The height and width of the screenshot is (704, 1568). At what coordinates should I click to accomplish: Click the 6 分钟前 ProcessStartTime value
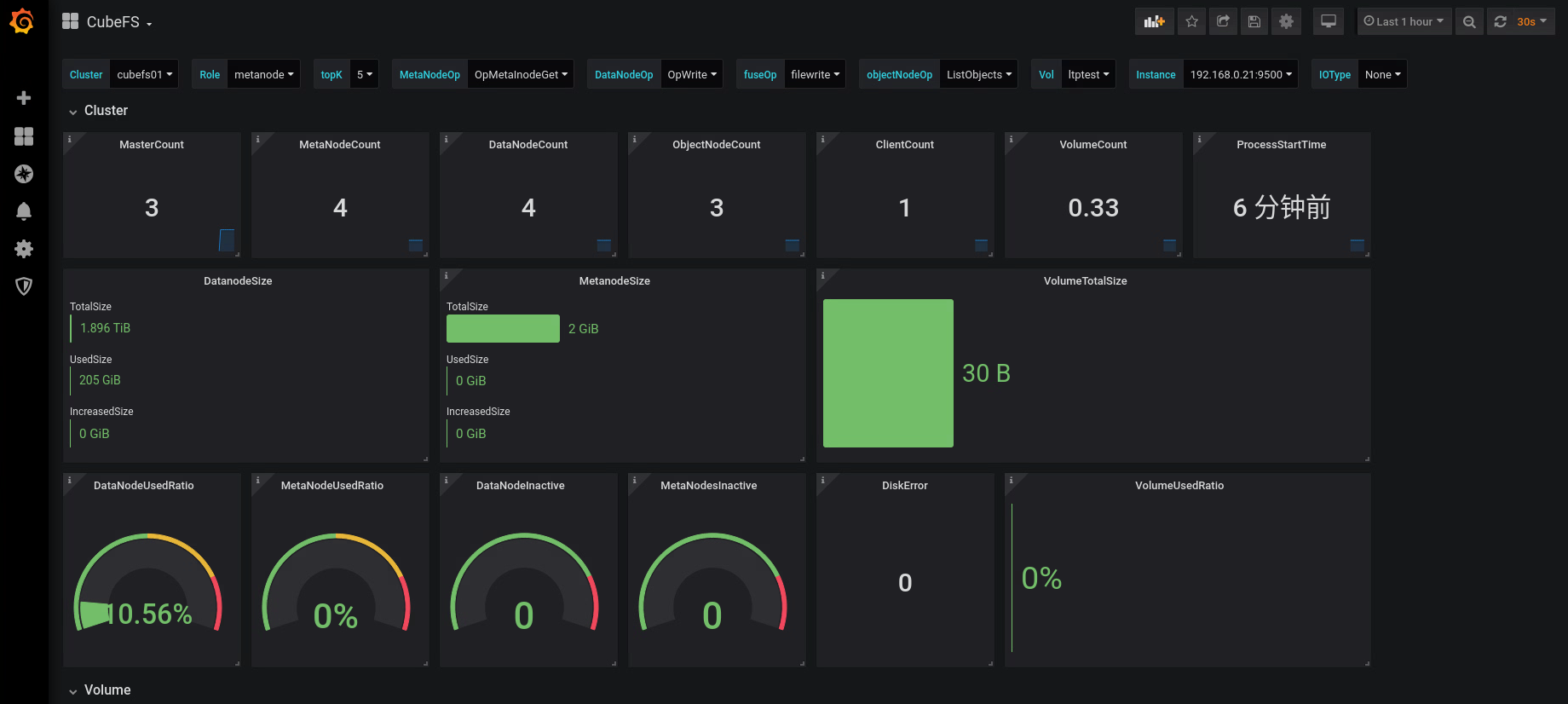(1282, 207)
